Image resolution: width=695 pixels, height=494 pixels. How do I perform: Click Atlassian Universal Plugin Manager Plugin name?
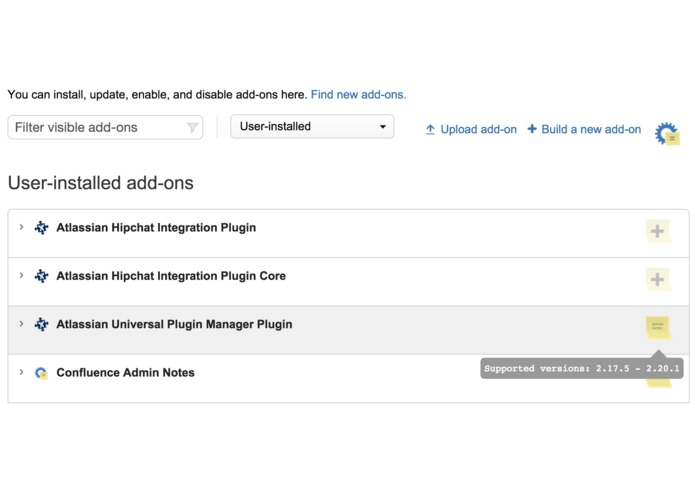pos(174,324)
